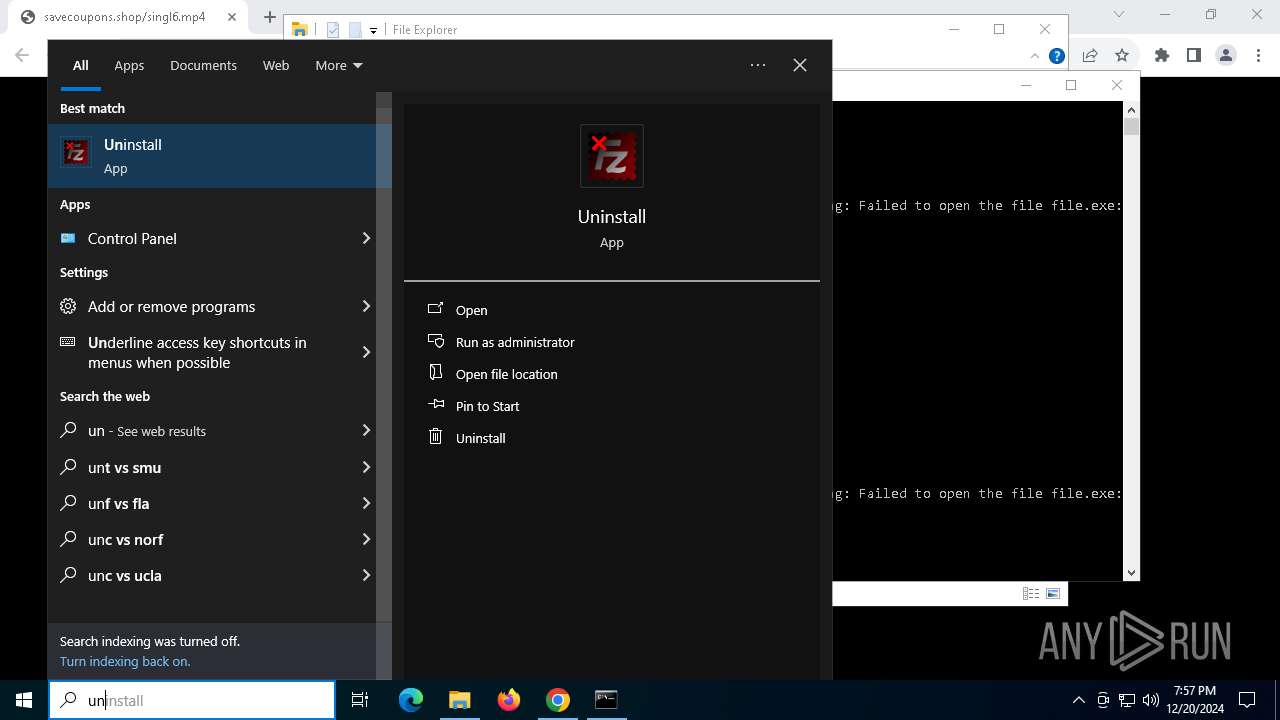The width and height of the screenshot is (1280, 720).
Task: Open the Chrome tab search chevron
Action: point(1119,15)
